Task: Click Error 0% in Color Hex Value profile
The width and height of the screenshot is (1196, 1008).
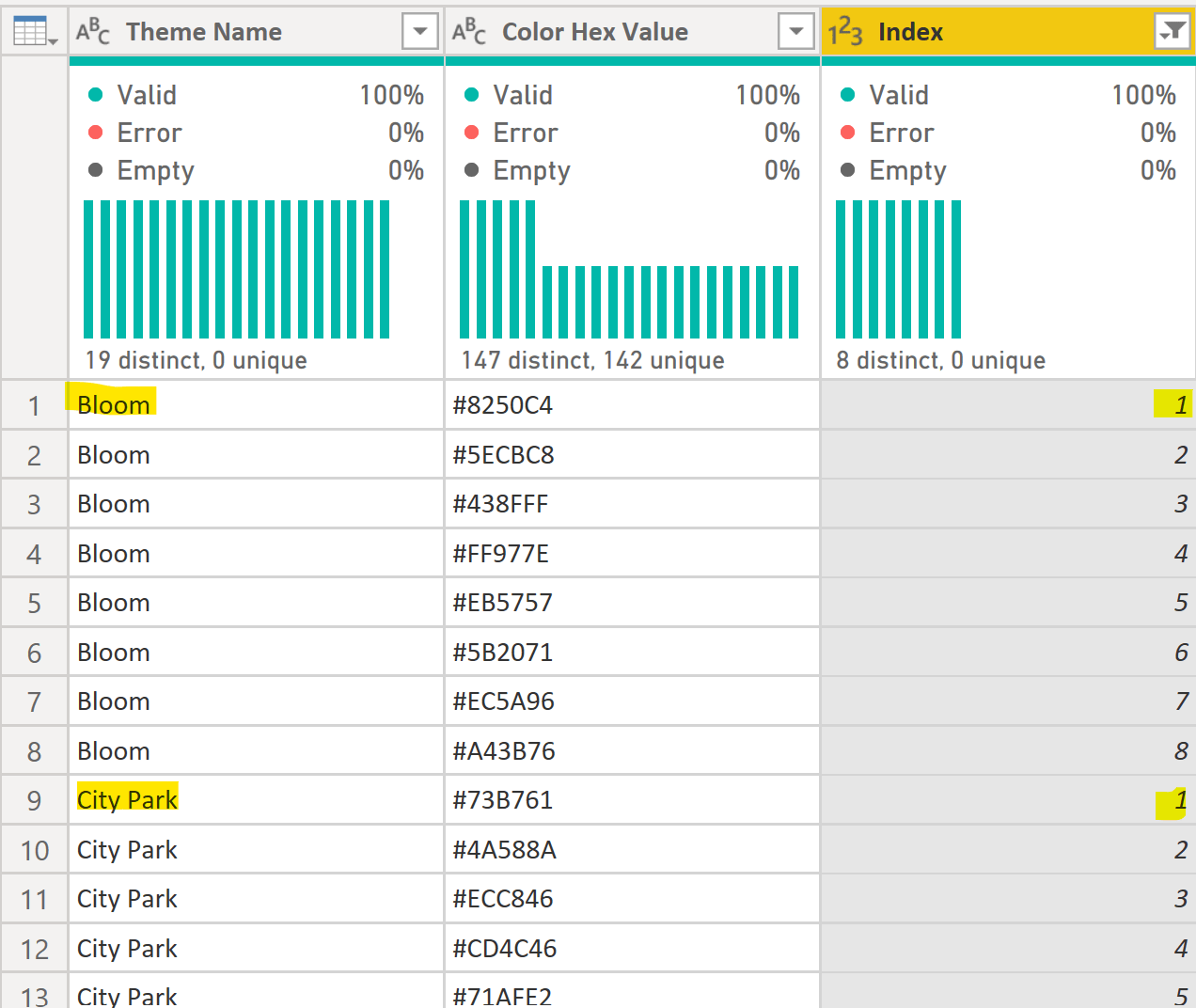Action: tap(632, 133)
